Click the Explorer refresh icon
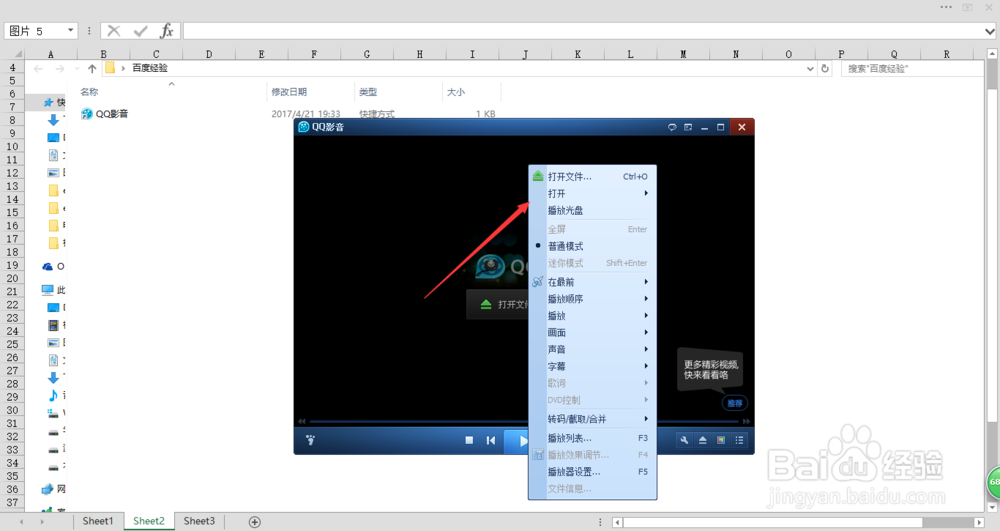 tap(825, 68)
